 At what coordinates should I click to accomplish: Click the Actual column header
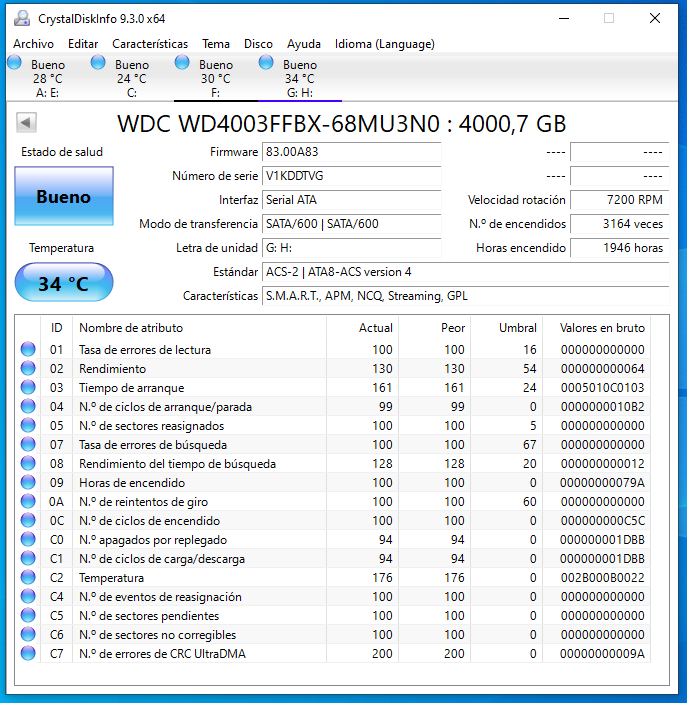tap(362, 328)
